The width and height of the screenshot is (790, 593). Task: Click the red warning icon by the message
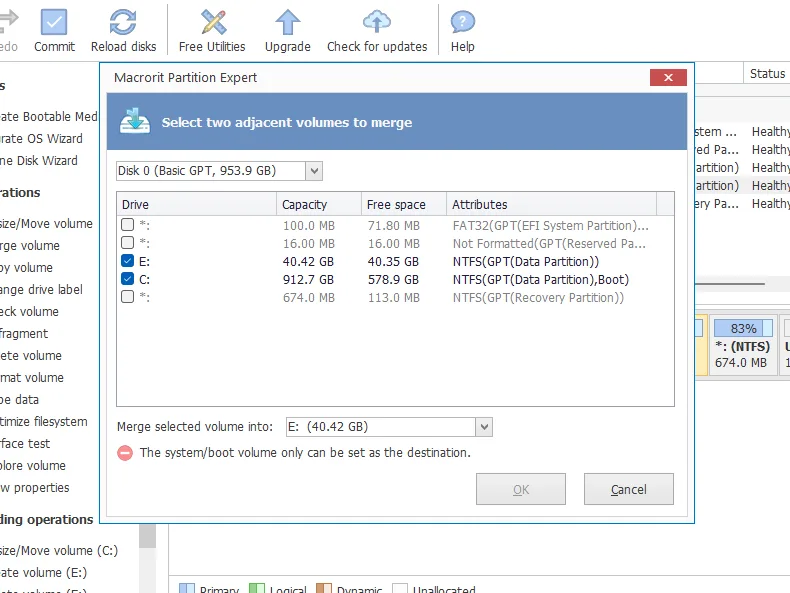click(x=125, y=453)
